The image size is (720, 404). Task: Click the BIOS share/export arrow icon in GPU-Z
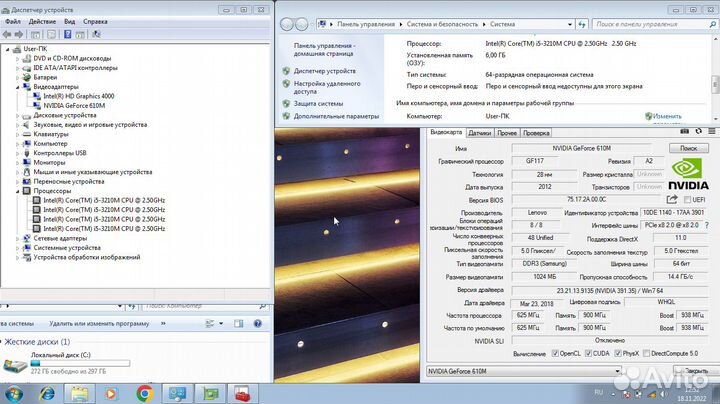pos(672,199)
